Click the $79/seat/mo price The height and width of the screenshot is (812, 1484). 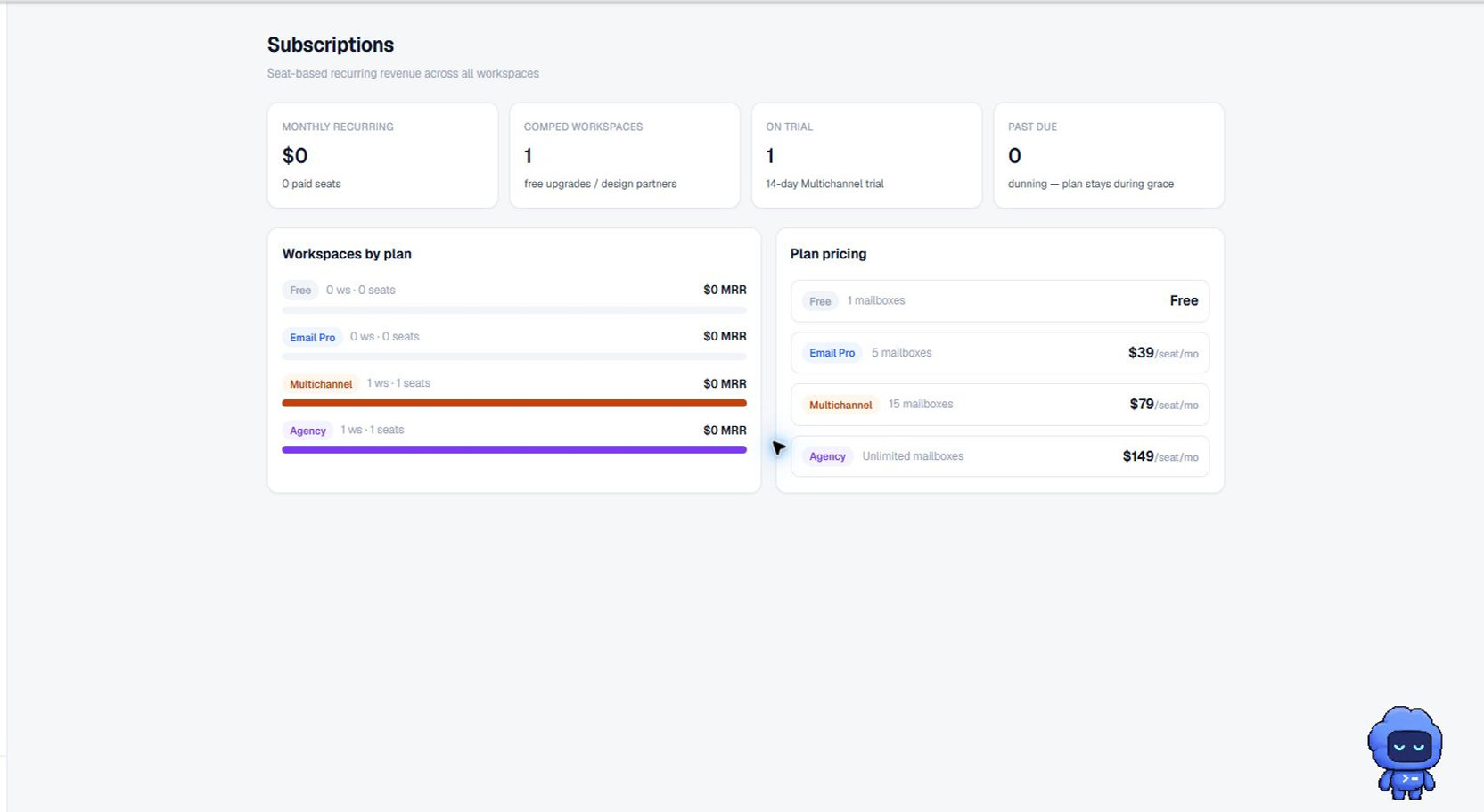(1164, 405)
